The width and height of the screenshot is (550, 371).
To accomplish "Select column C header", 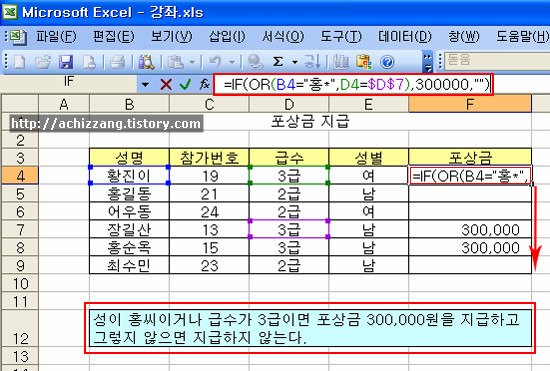I will coord(209,104).
